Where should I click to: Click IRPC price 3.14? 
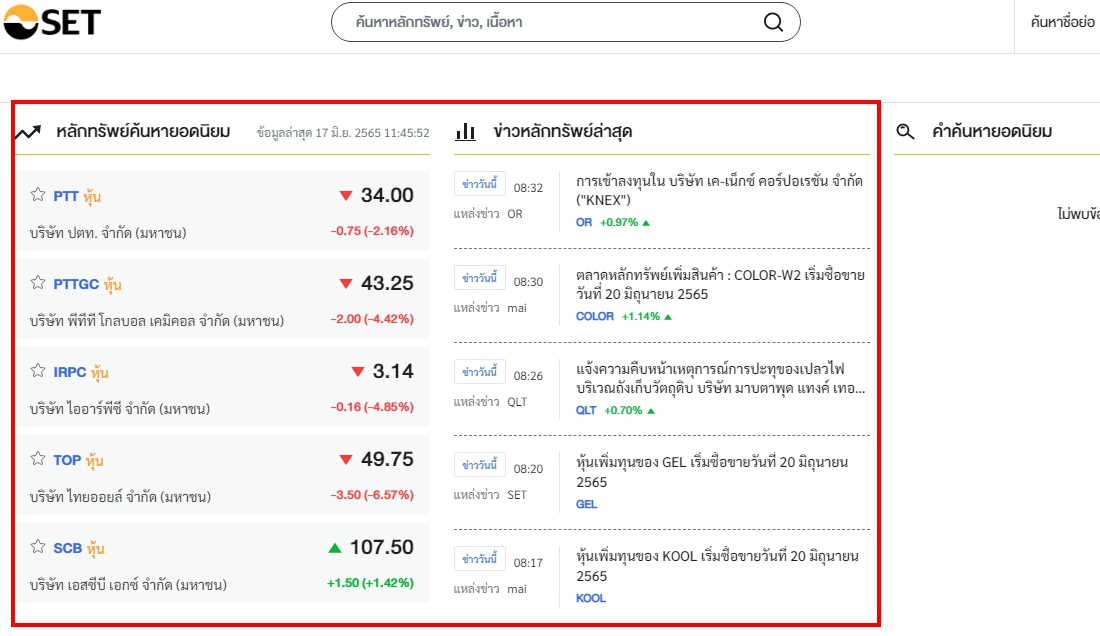[393, 371]
